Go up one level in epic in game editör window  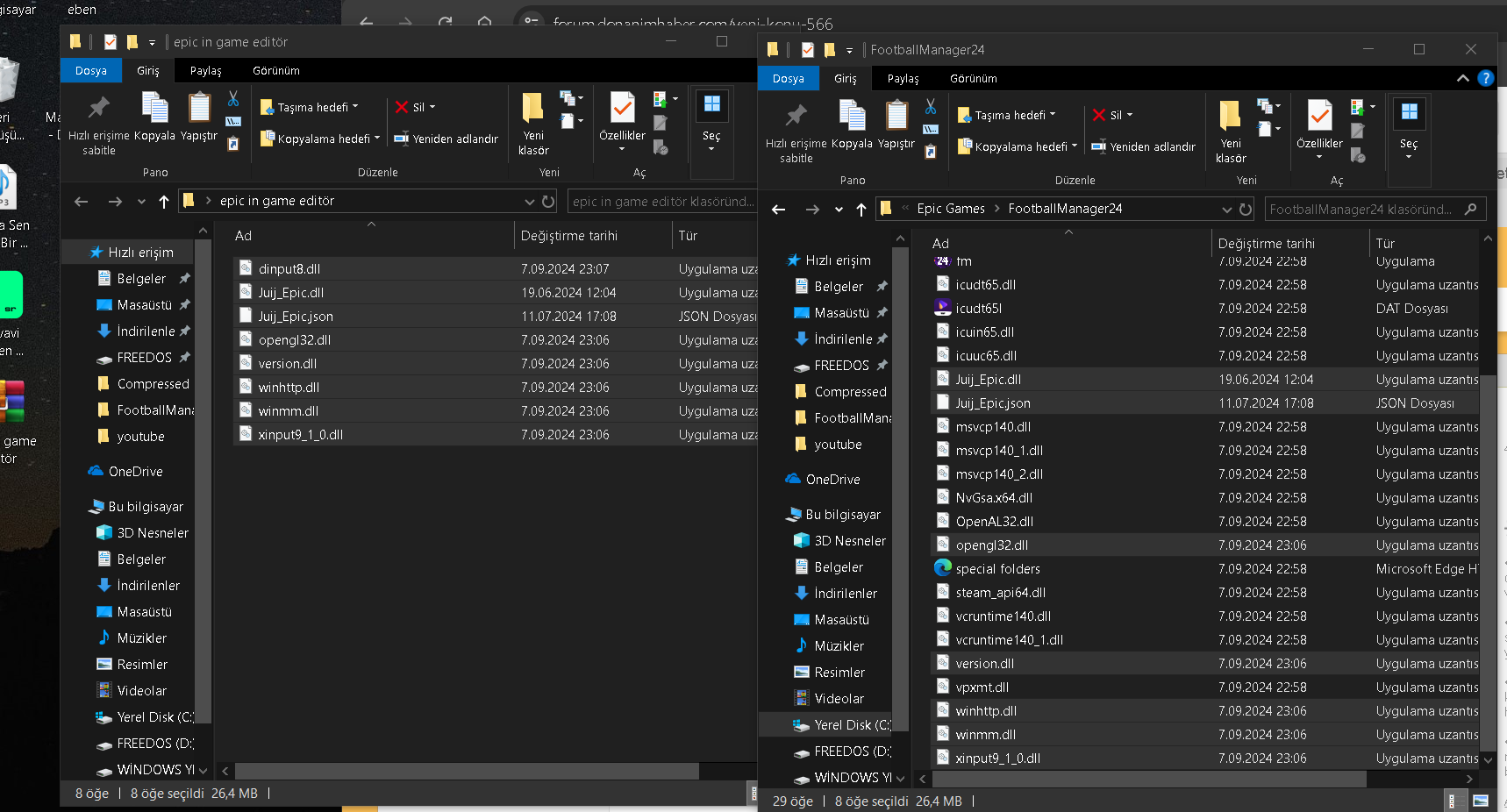164,201
